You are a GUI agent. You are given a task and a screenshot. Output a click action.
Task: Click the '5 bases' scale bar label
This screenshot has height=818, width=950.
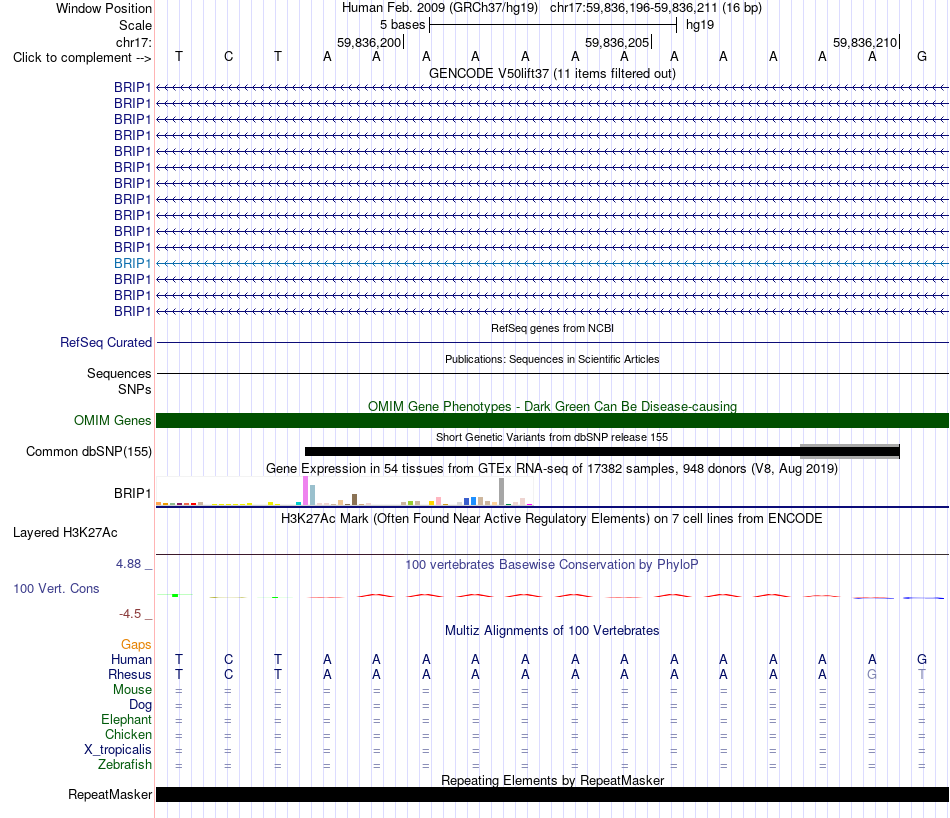click(x=402, y=25)
